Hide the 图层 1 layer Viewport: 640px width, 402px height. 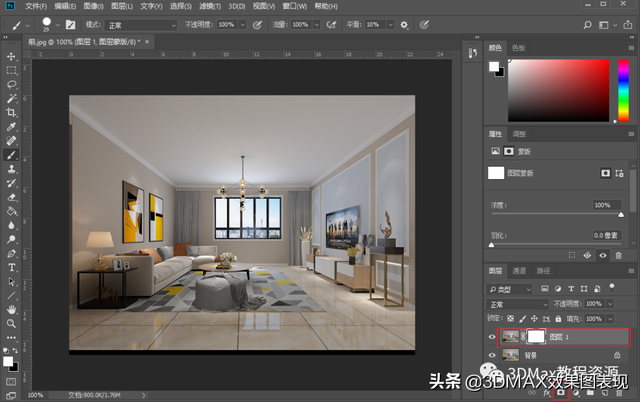(x=492, y=337)
